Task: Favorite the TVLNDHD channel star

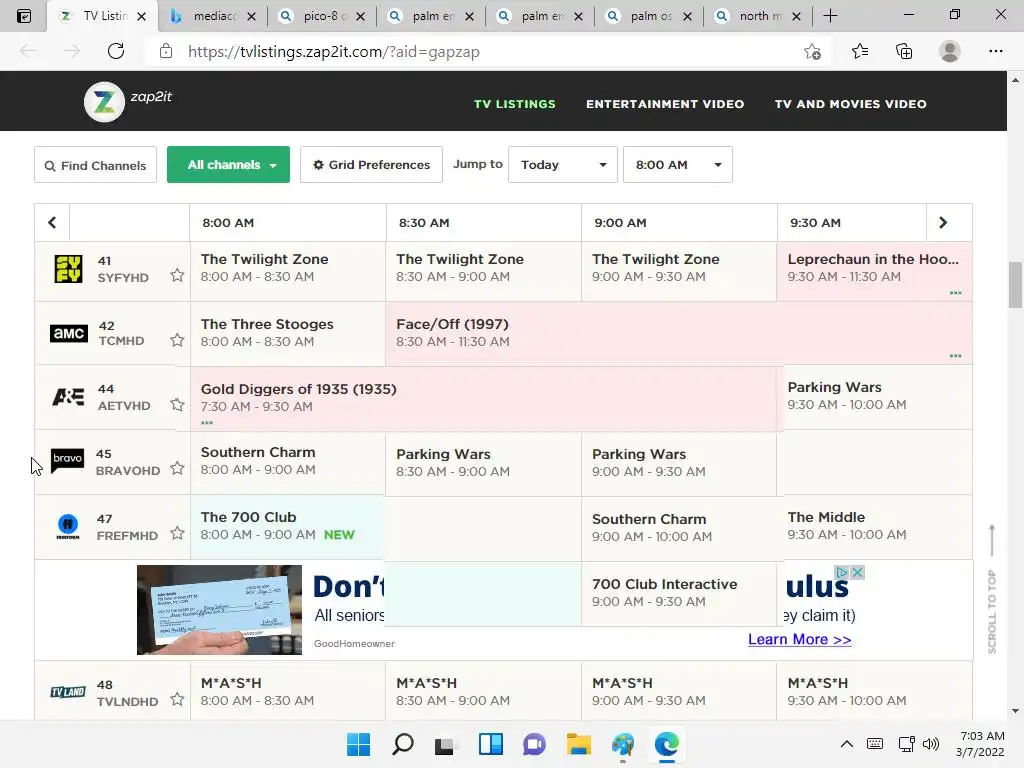Action: pyautogui.click(x=177, y=699)
